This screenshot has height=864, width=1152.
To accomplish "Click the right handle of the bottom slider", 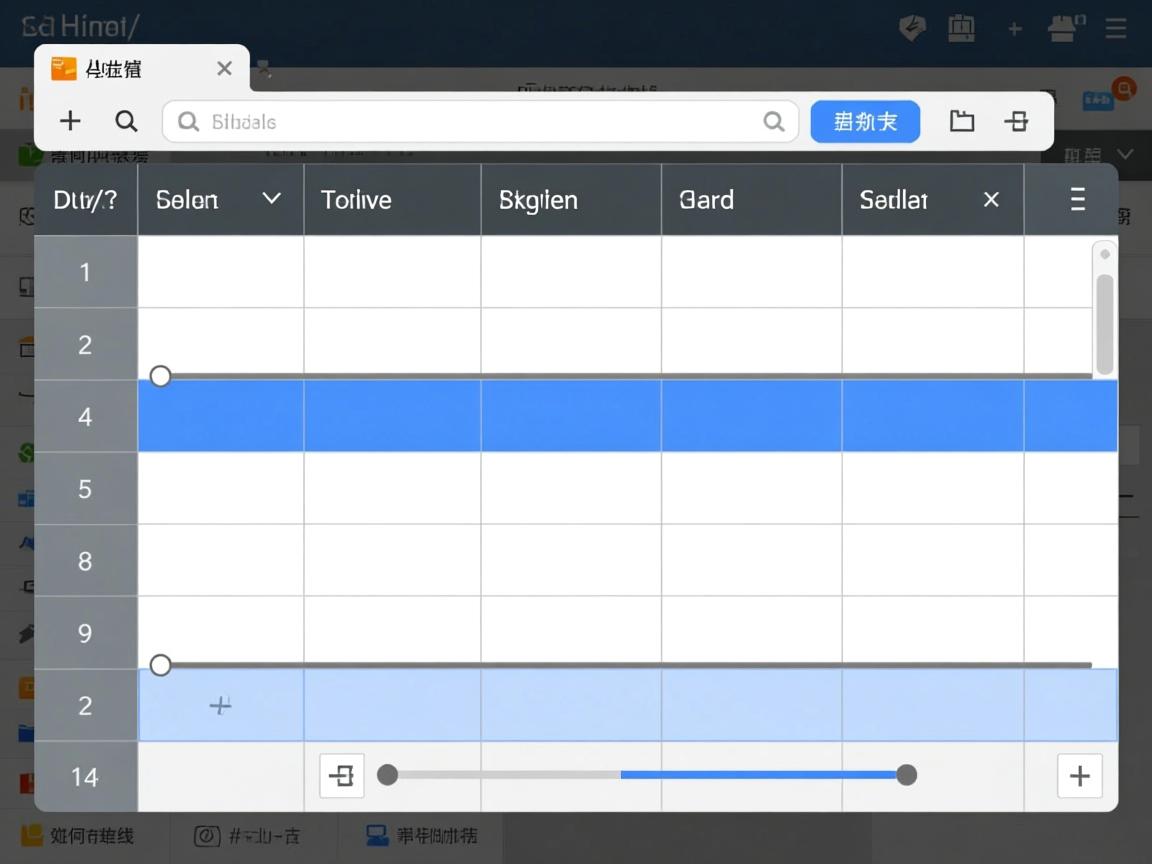I will pyautogui.click(x=906, y=775).
